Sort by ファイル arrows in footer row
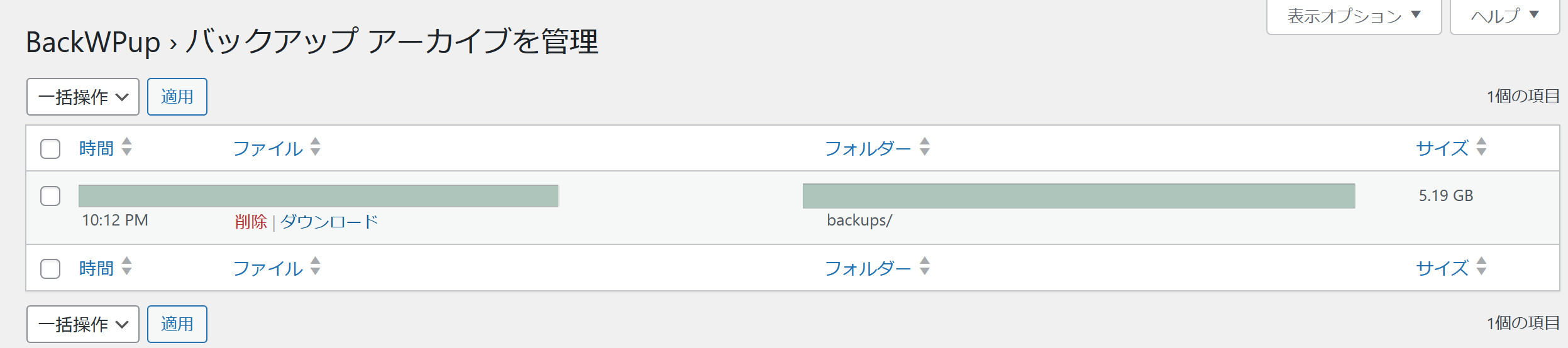1568x348 pixels. 315,266
